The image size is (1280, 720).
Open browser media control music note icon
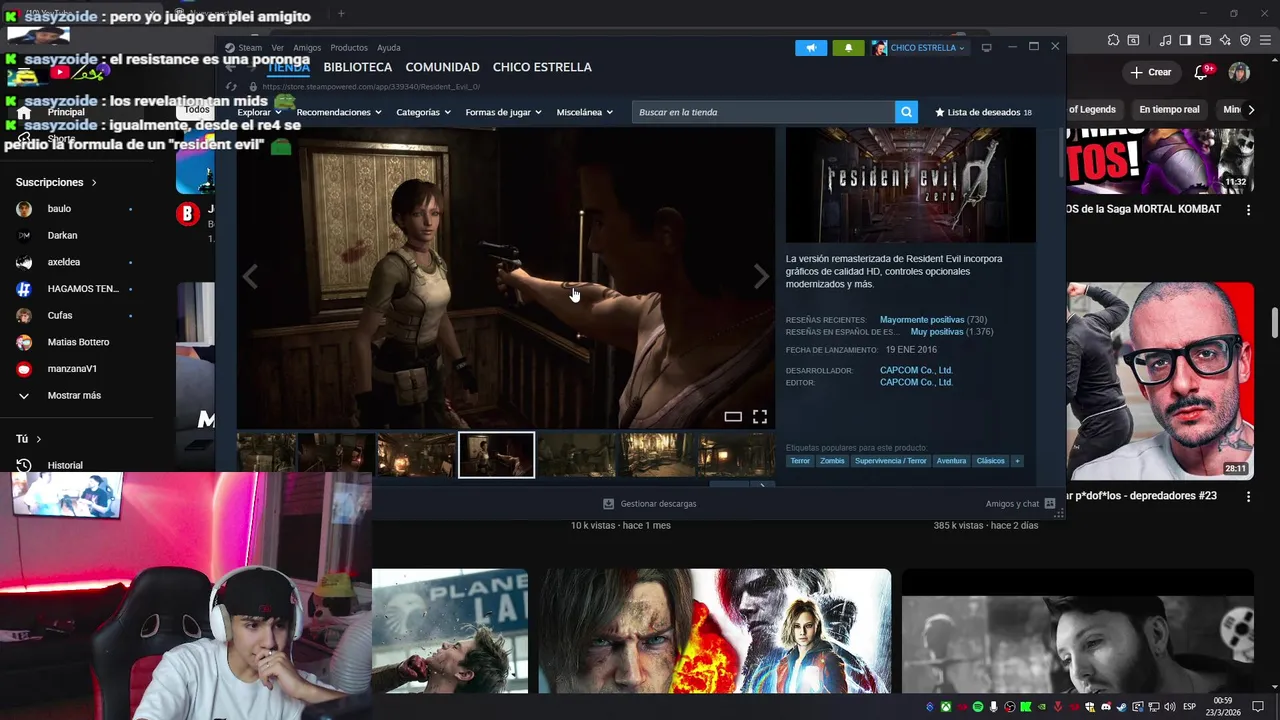(x=1165, y=40)
